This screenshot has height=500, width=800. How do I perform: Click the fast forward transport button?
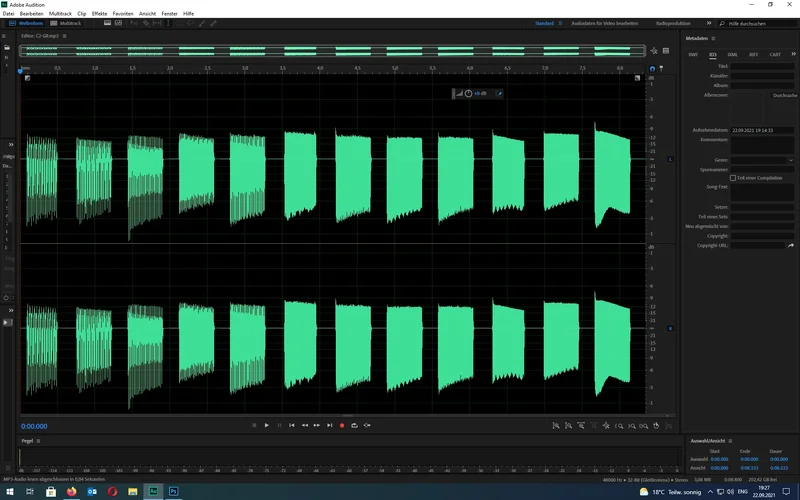(x=317, y=425)
